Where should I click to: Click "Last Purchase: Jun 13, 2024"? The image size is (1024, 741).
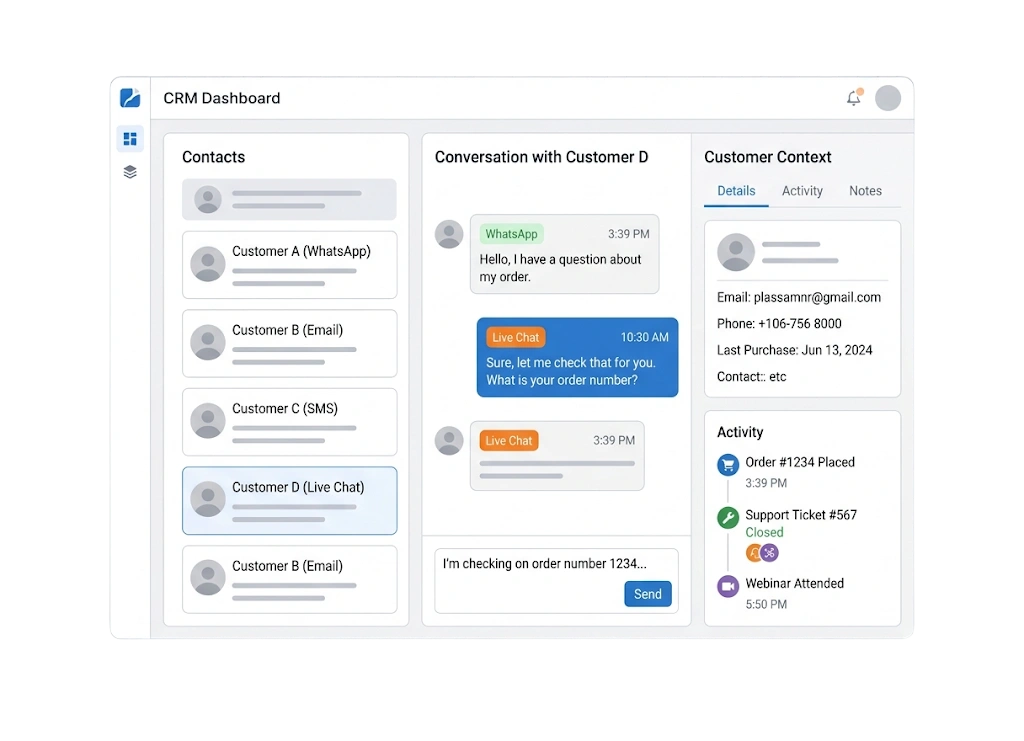click(794, 350)
